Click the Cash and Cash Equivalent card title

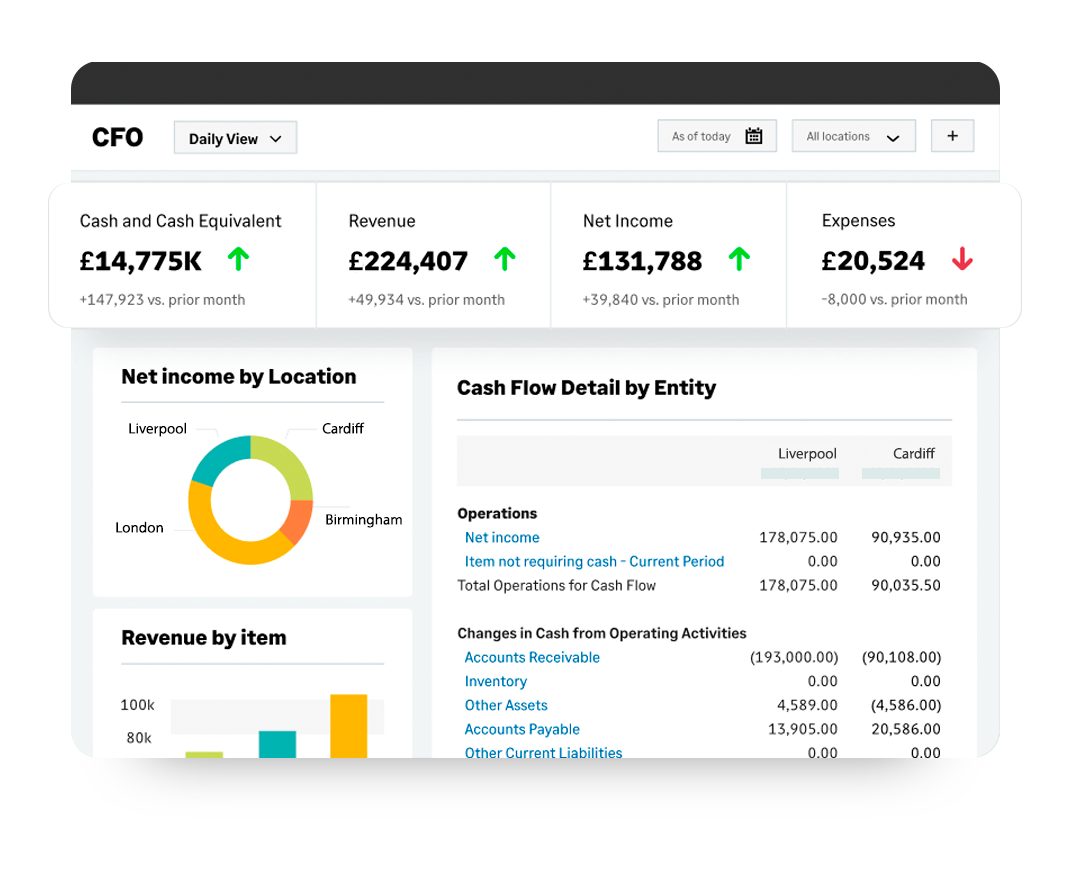point(181,221)
